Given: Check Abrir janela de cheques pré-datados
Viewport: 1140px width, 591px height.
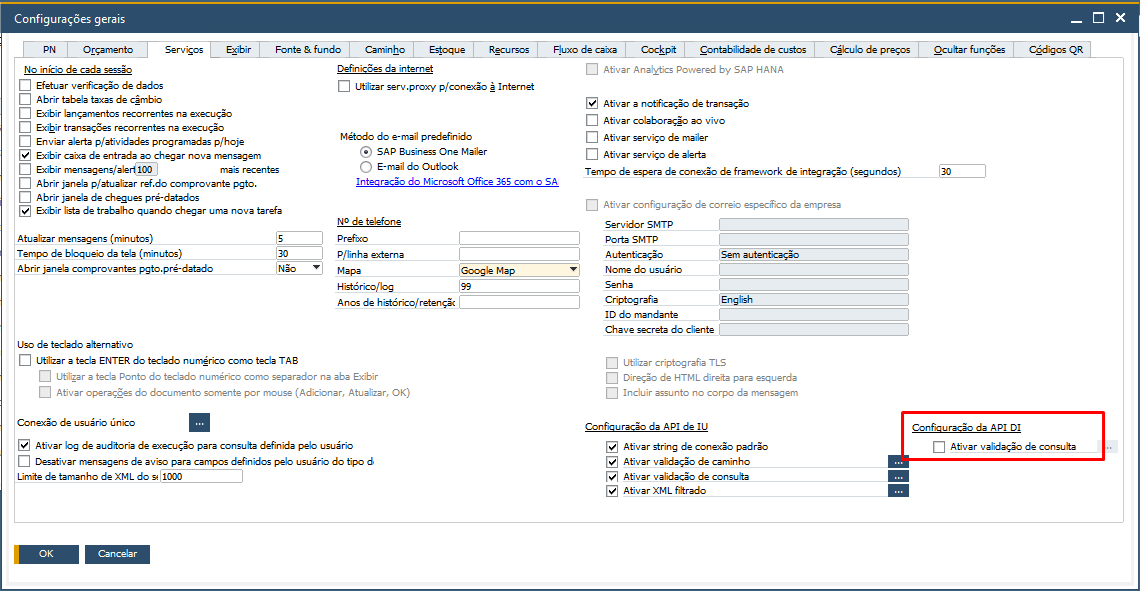Looking at the screenshot, I should [x=25, y=197].
